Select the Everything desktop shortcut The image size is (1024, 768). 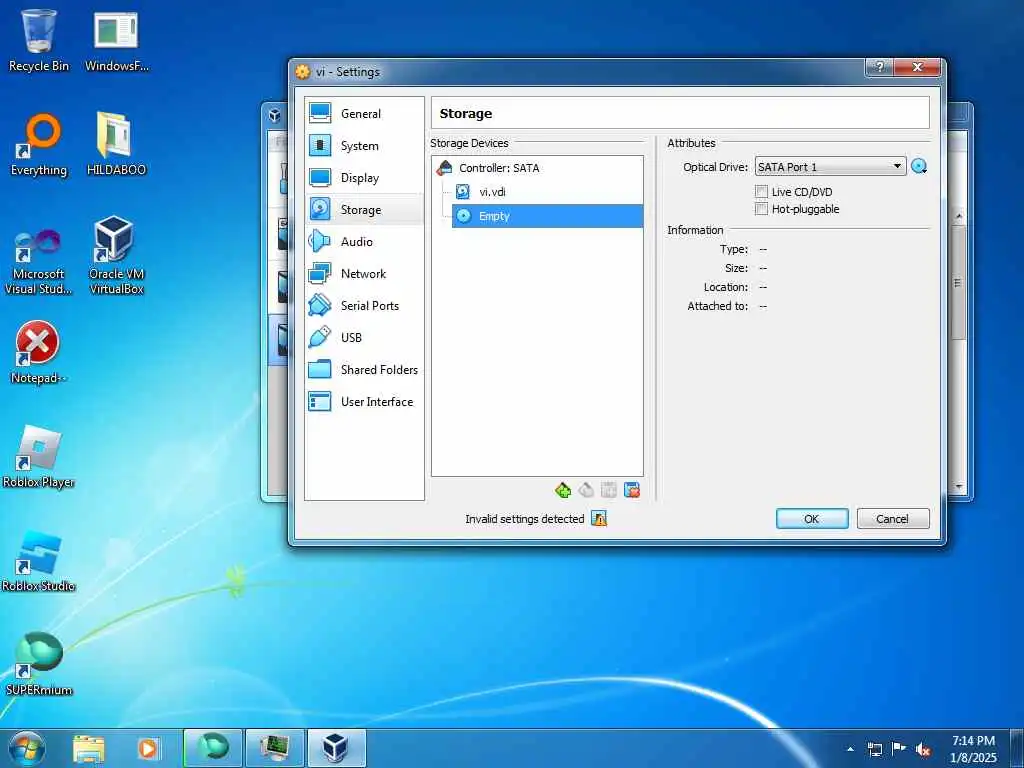39,145
